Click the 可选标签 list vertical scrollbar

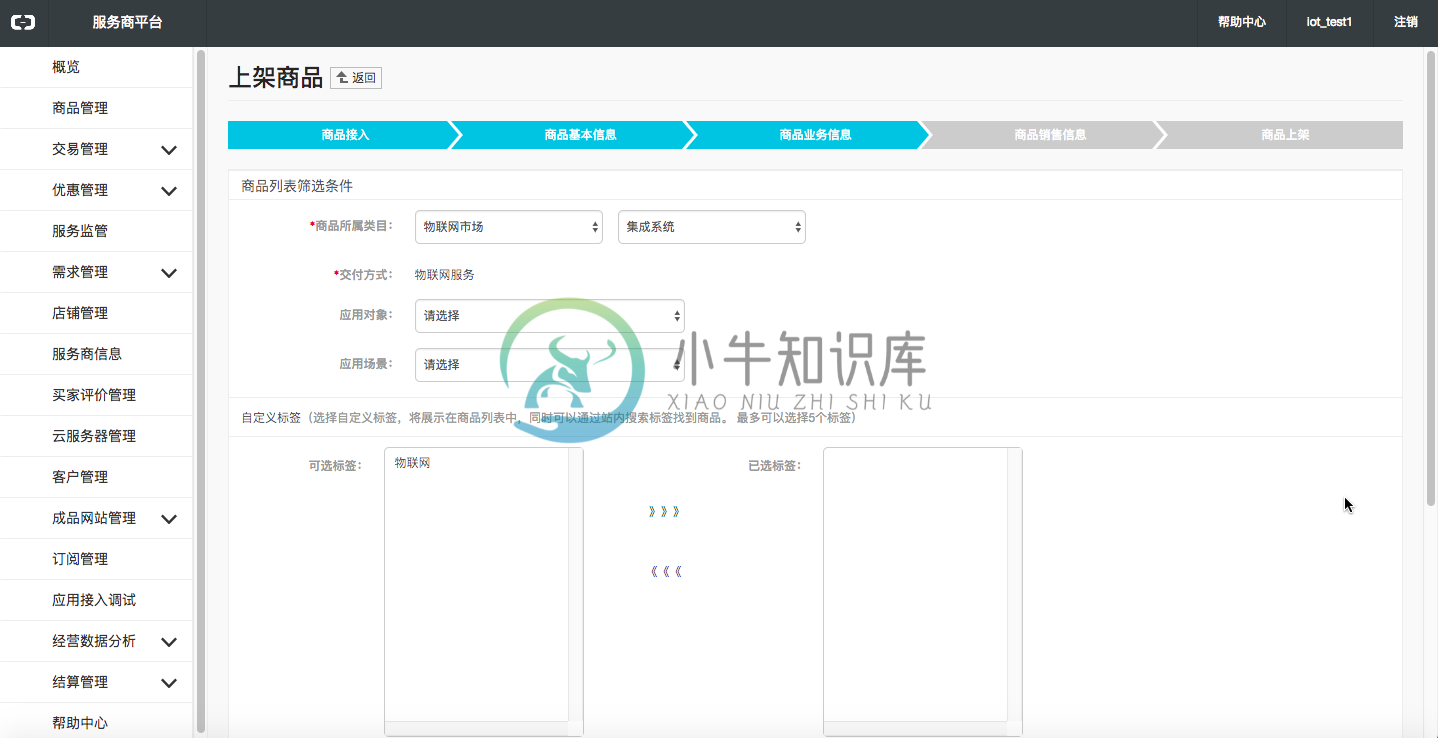pyautogui.click(x=575, y=585)
